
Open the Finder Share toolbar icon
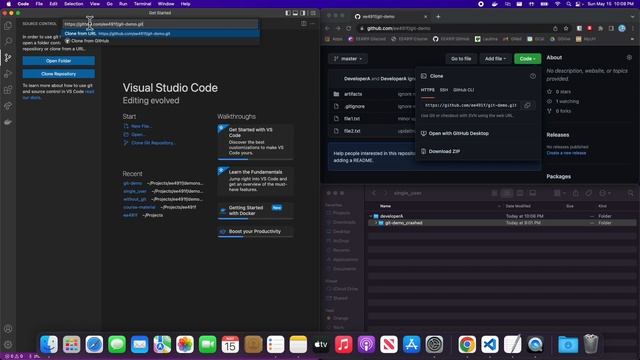(x=576, y=193)
